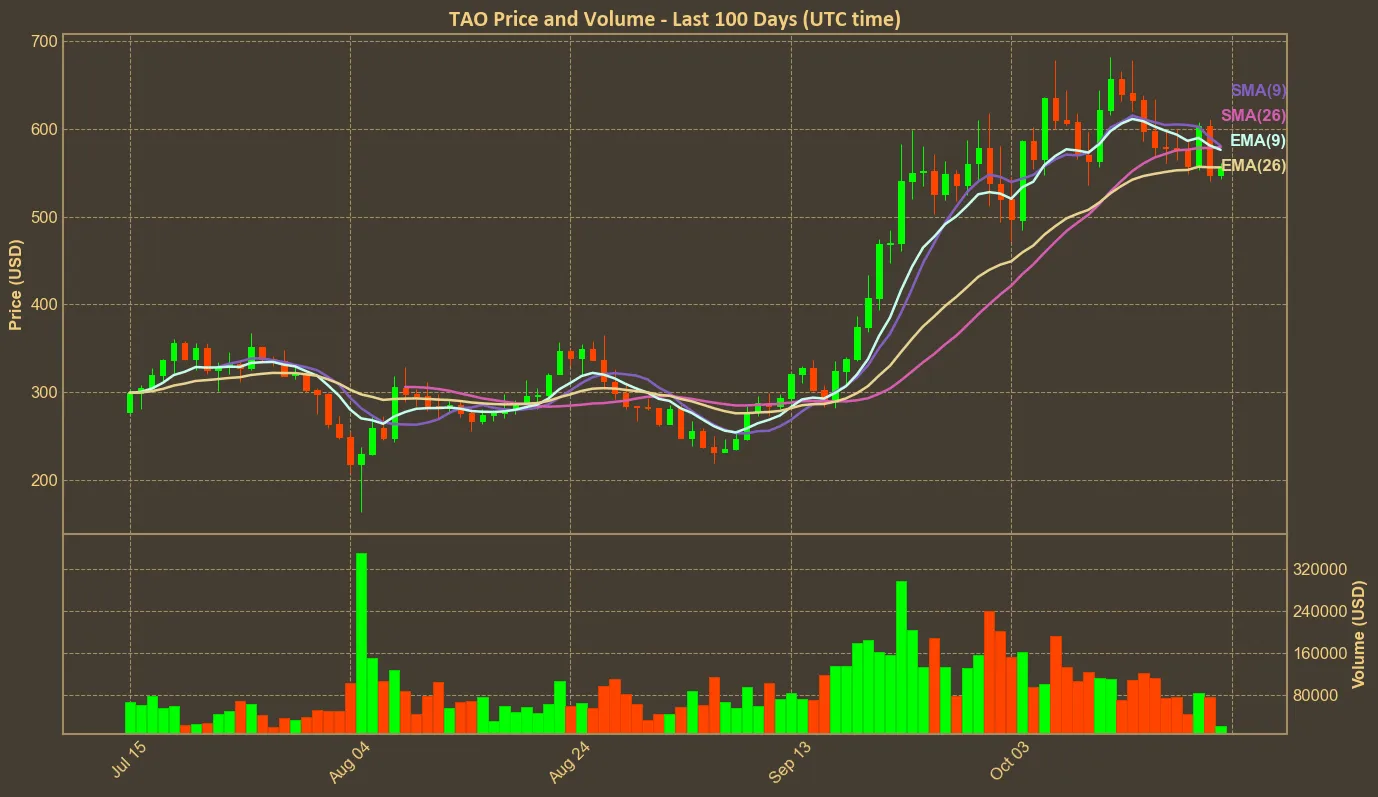Click the Aug 24 date label

click(x=570, y=761)
